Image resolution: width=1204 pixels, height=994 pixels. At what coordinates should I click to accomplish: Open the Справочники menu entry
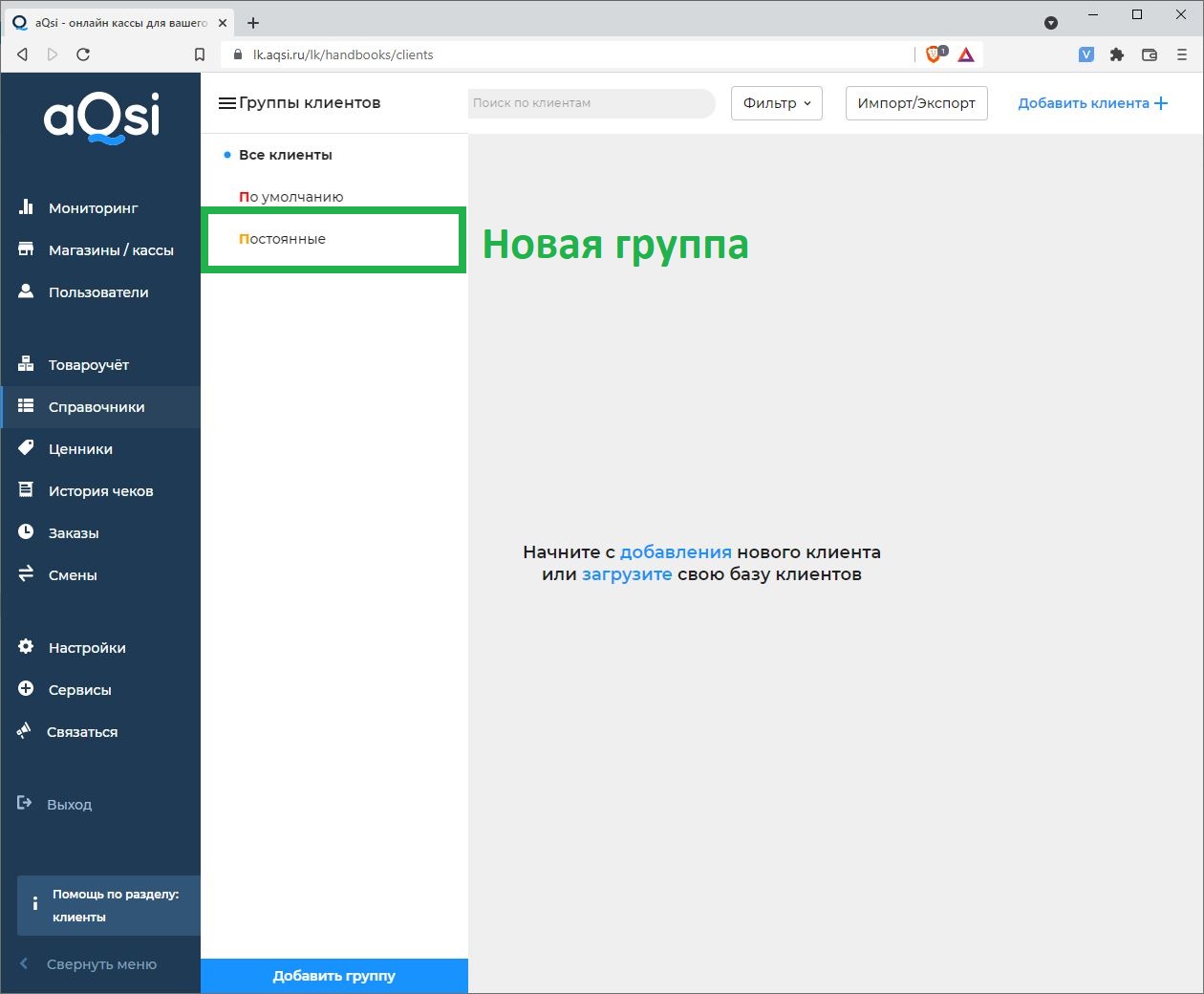[x=96, y=406]
